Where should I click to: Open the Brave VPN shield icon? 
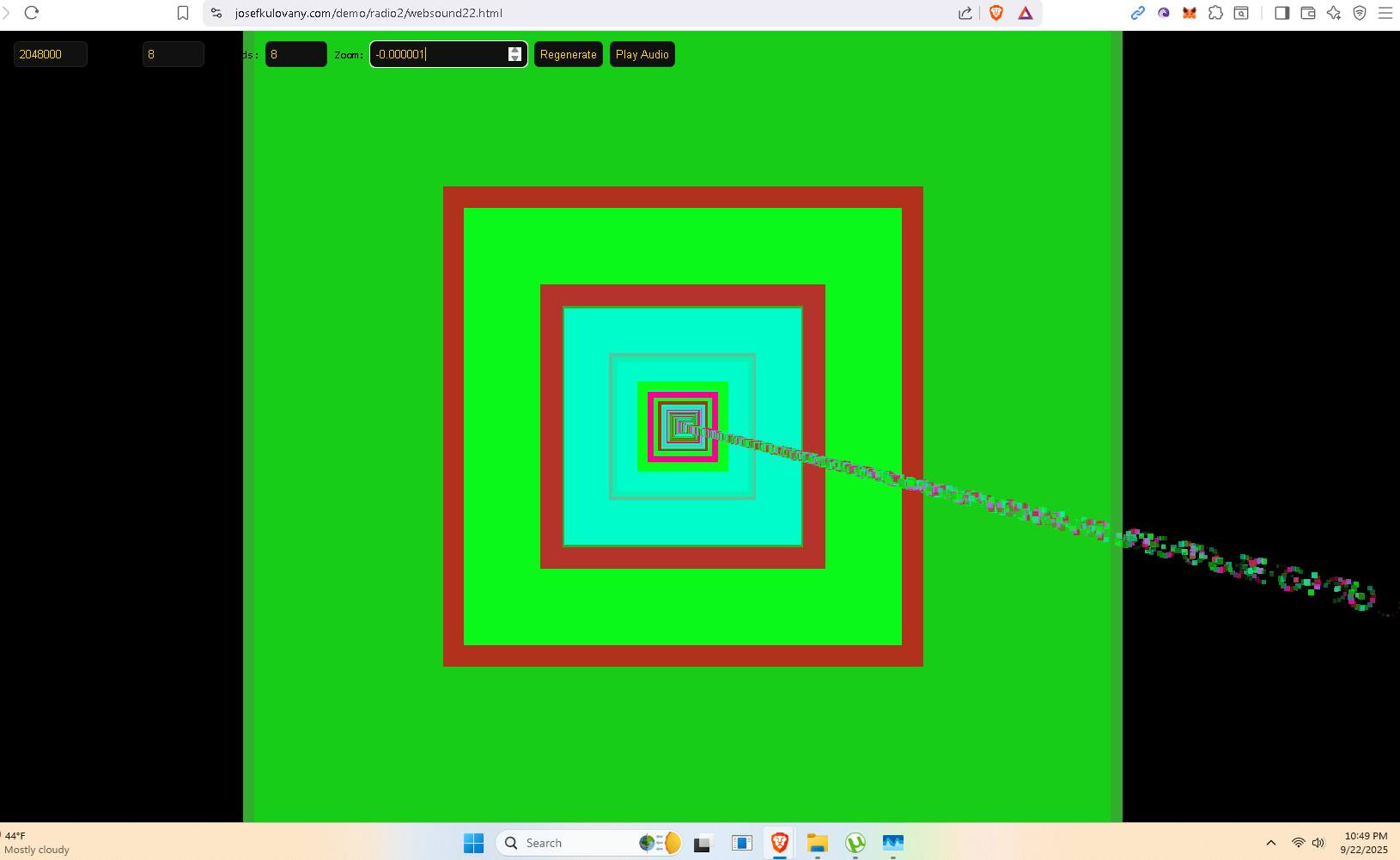(1360, 13)
